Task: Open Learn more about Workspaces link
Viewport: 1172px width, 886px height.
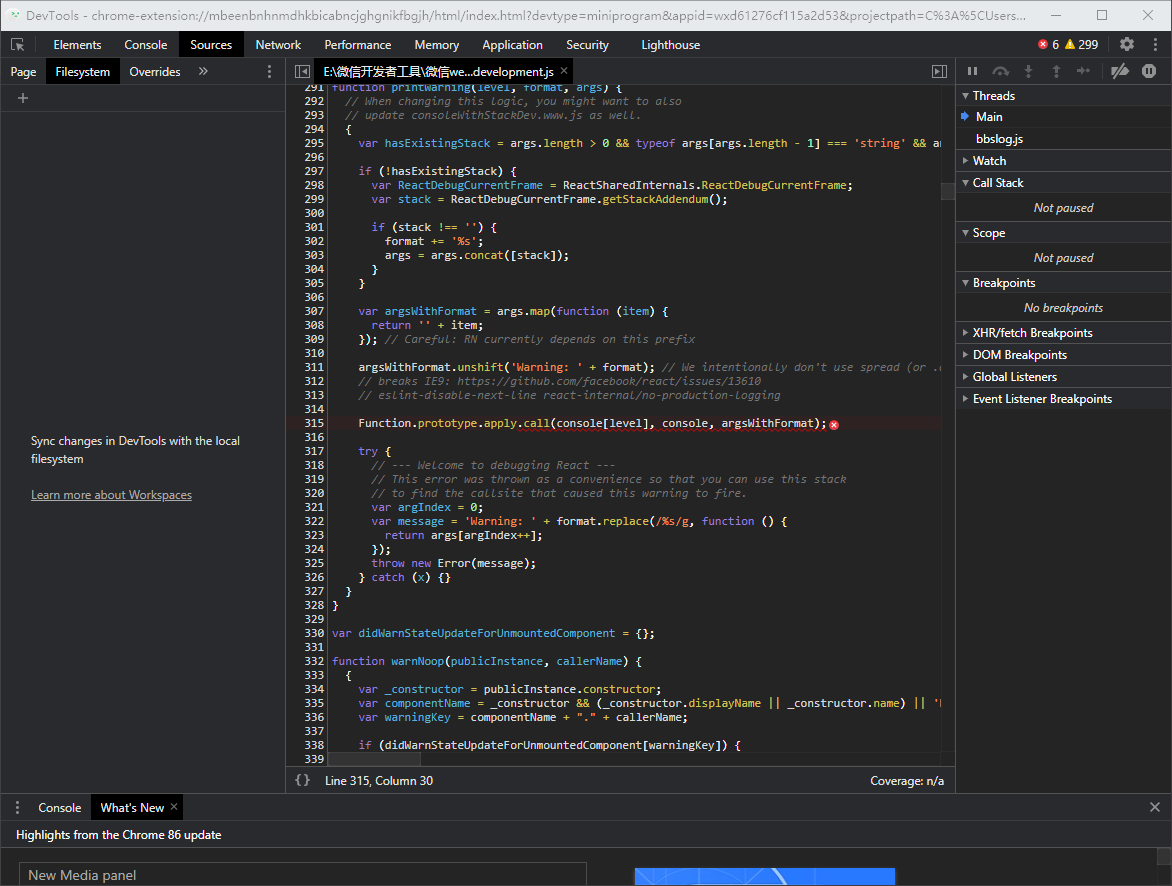Action: pyautogui.click(x=111, y=495)
